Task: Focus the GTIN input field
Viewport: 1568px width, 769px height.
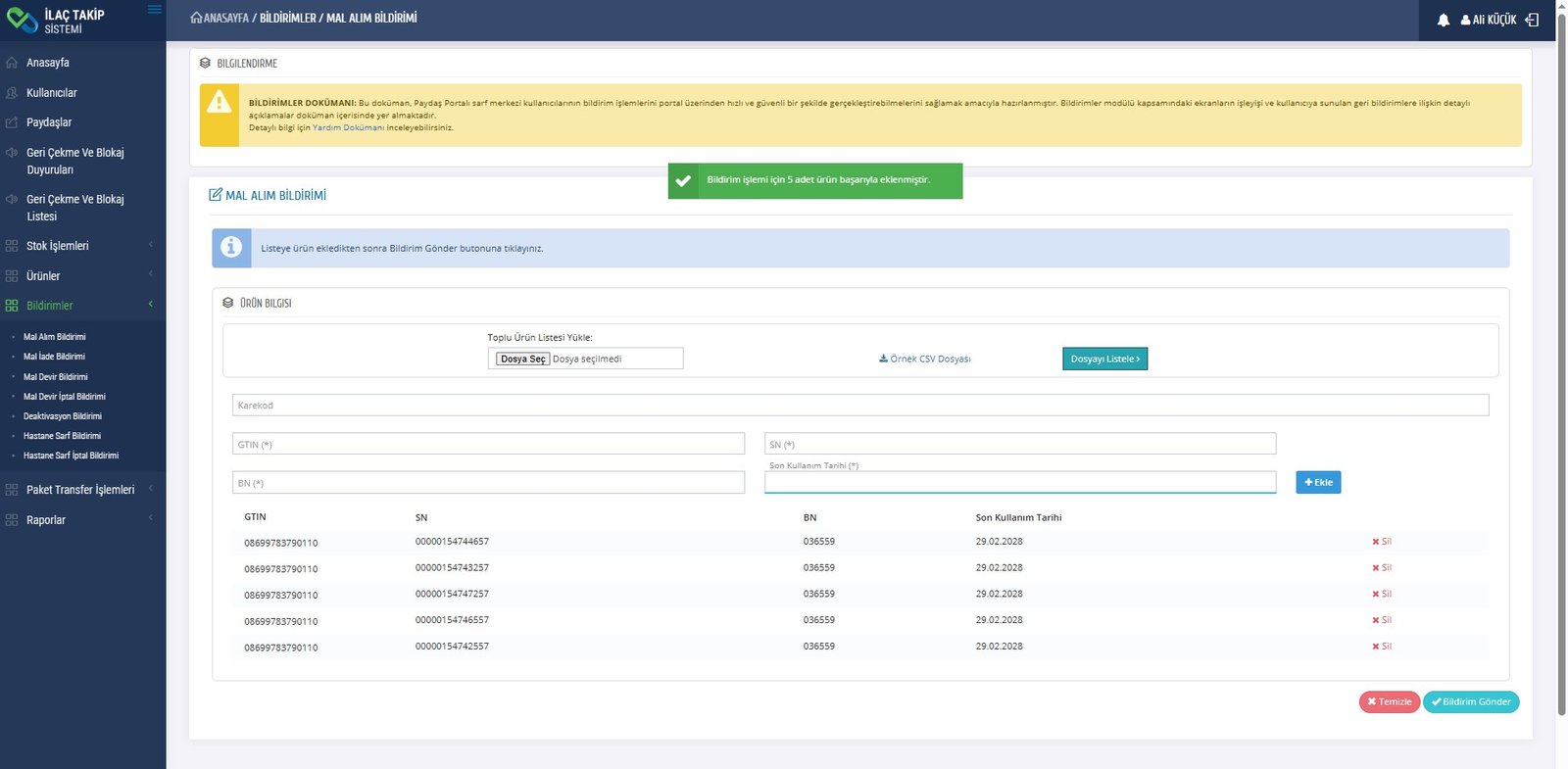Action: click(488, 444)
